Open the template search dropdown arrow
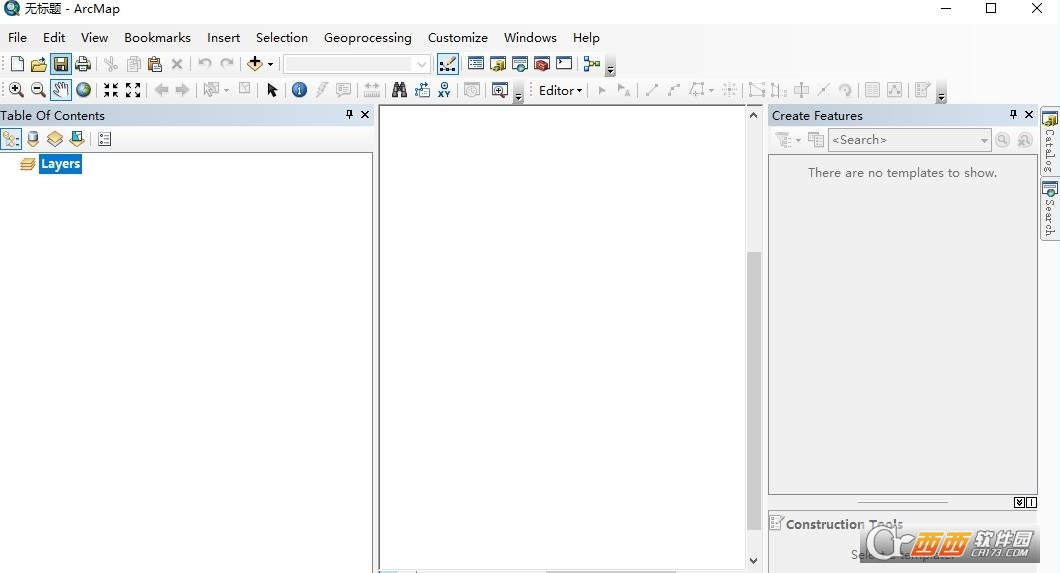Viewport: 1060px width, 573px height. [984, 140]
